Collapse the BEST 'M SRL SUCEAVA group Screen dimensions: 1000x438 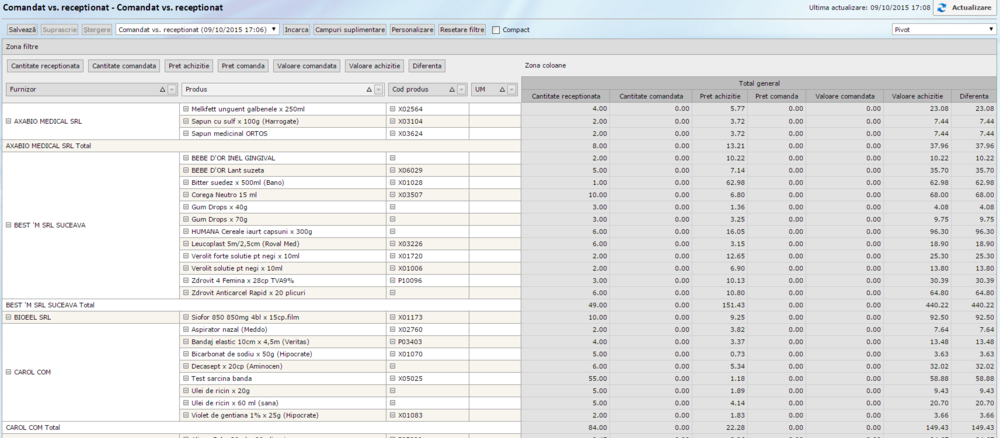click(x=9, y=225)
